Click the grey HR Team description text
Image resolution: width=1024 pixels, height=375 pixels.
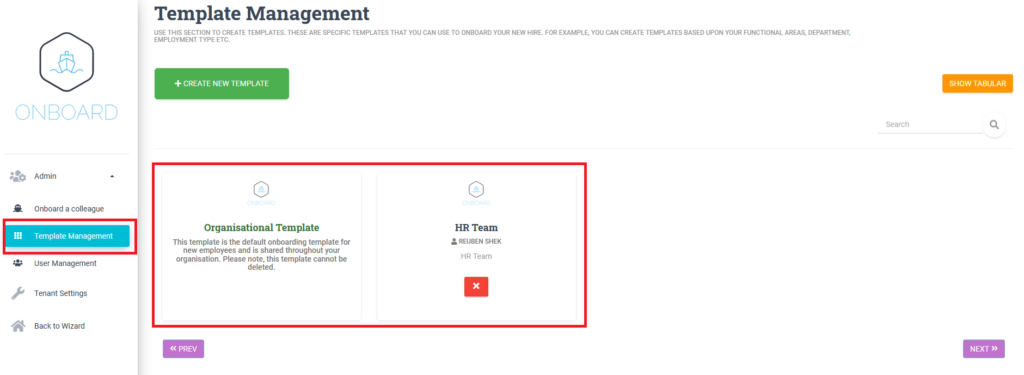click(x=476, y=256)
